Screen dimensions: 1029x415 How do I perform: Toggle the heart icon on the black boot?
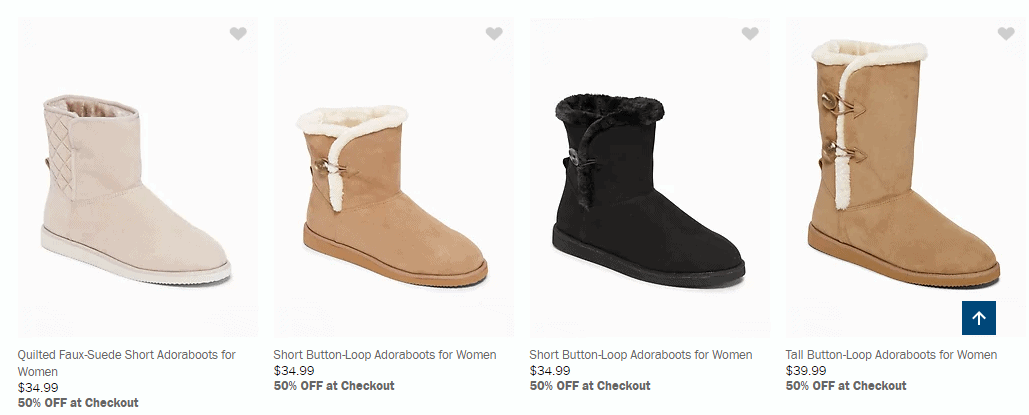point(750,34)
